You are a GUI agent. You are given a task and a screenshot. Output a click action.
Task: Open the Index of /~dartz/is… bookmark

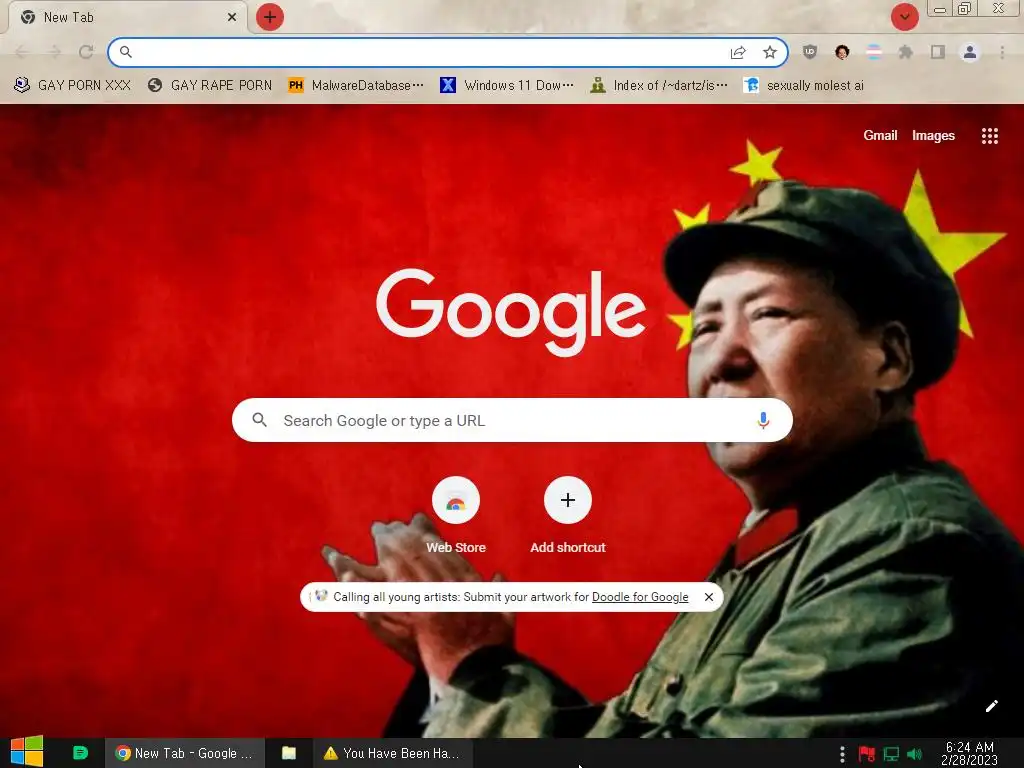click(x=659, y=86)
